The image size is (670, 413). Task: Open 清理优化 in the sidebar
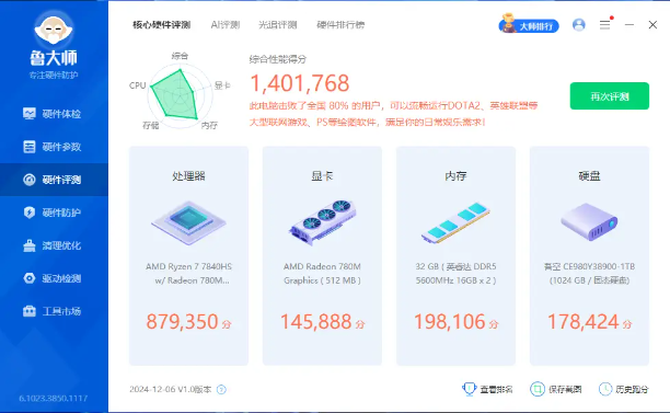click(54, 245)
